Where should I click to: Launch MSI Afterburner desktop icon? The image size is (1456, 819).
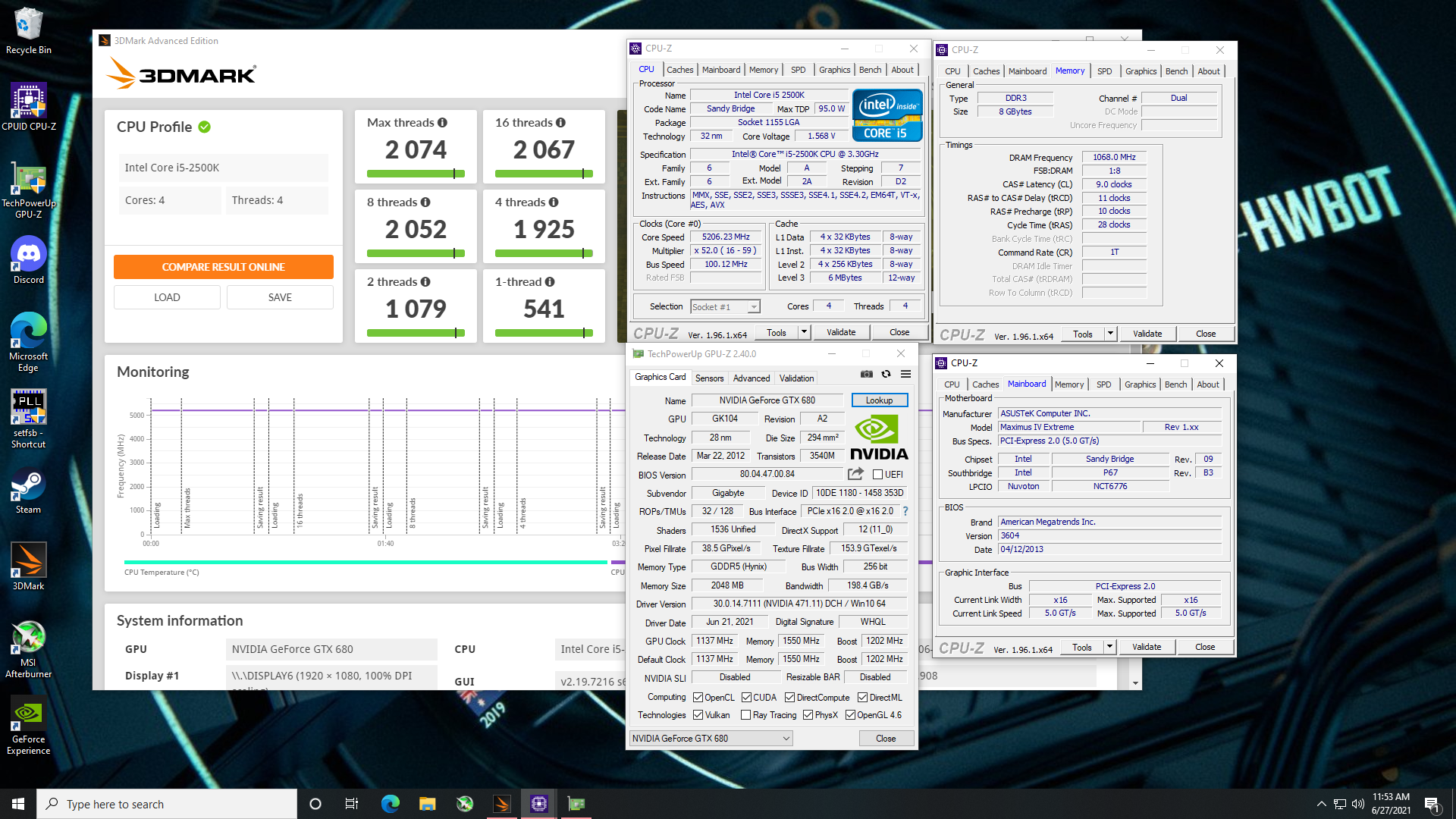point(28,649)
